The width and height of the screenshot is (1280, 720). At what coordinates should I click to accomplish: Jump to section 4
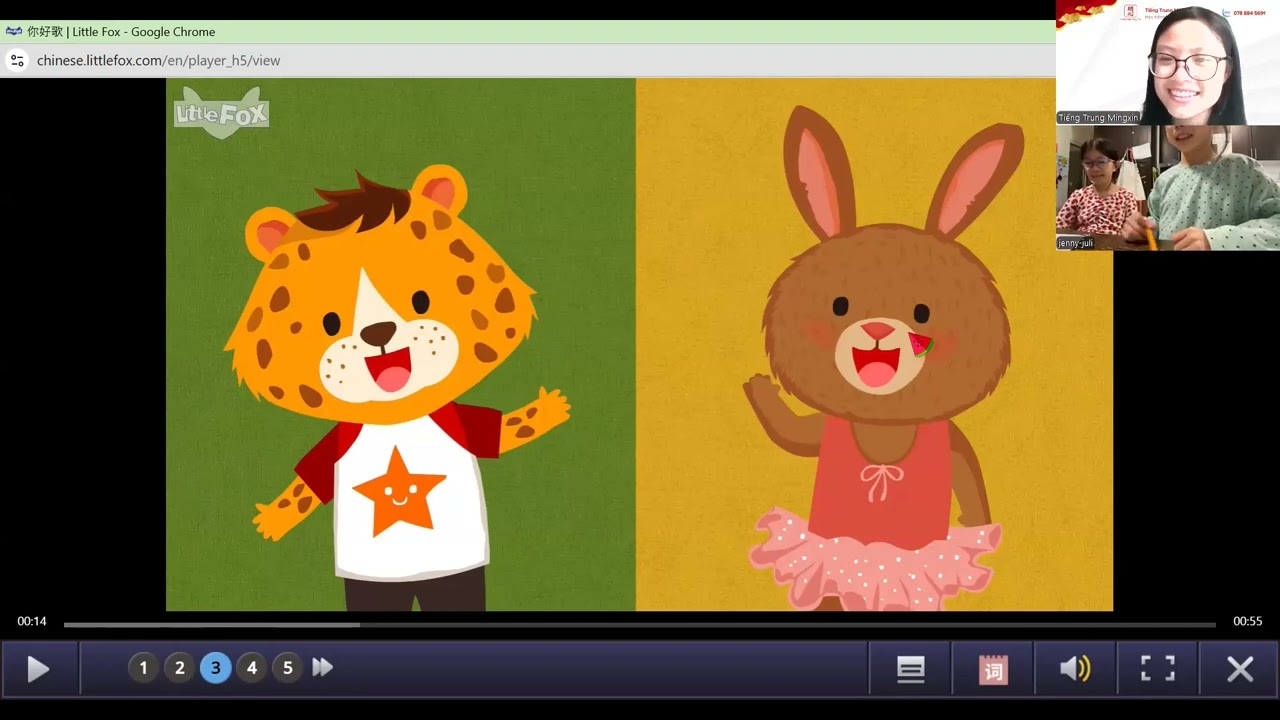pyautogui.click(x=251, y=668)
